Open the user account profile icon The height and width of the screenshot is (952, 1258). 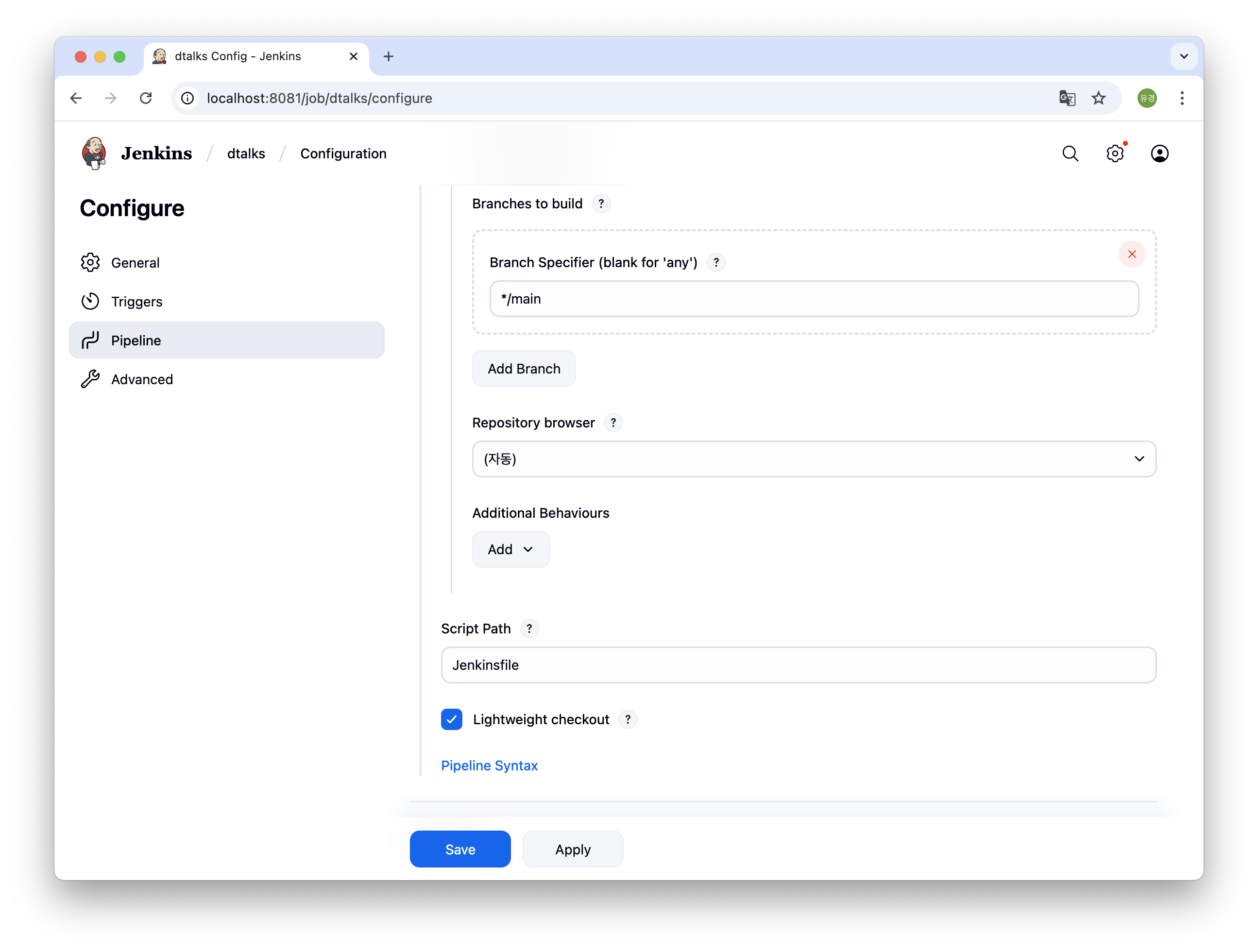pos(1159,153)
